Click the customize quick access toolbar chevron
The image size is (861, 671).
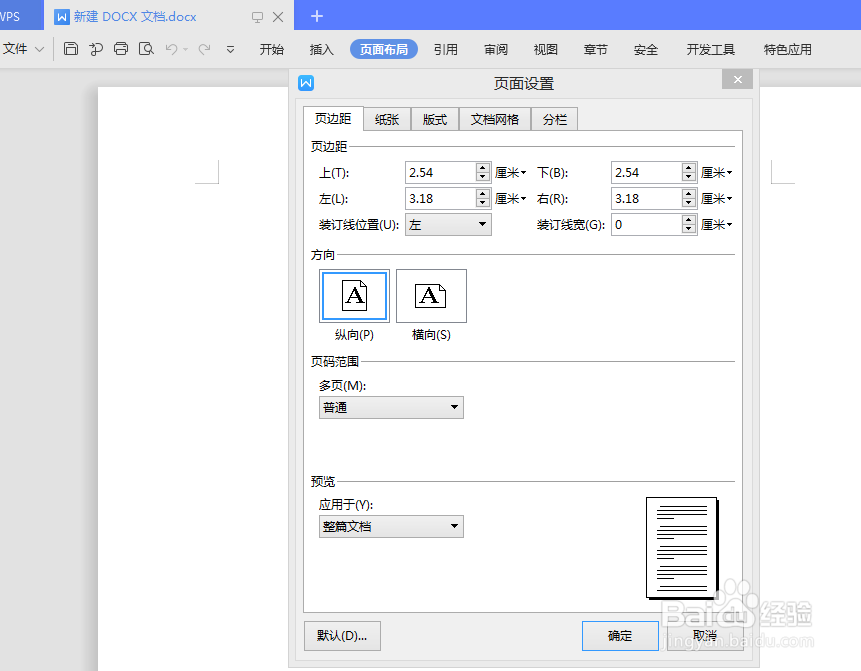(x=232, y=48)
